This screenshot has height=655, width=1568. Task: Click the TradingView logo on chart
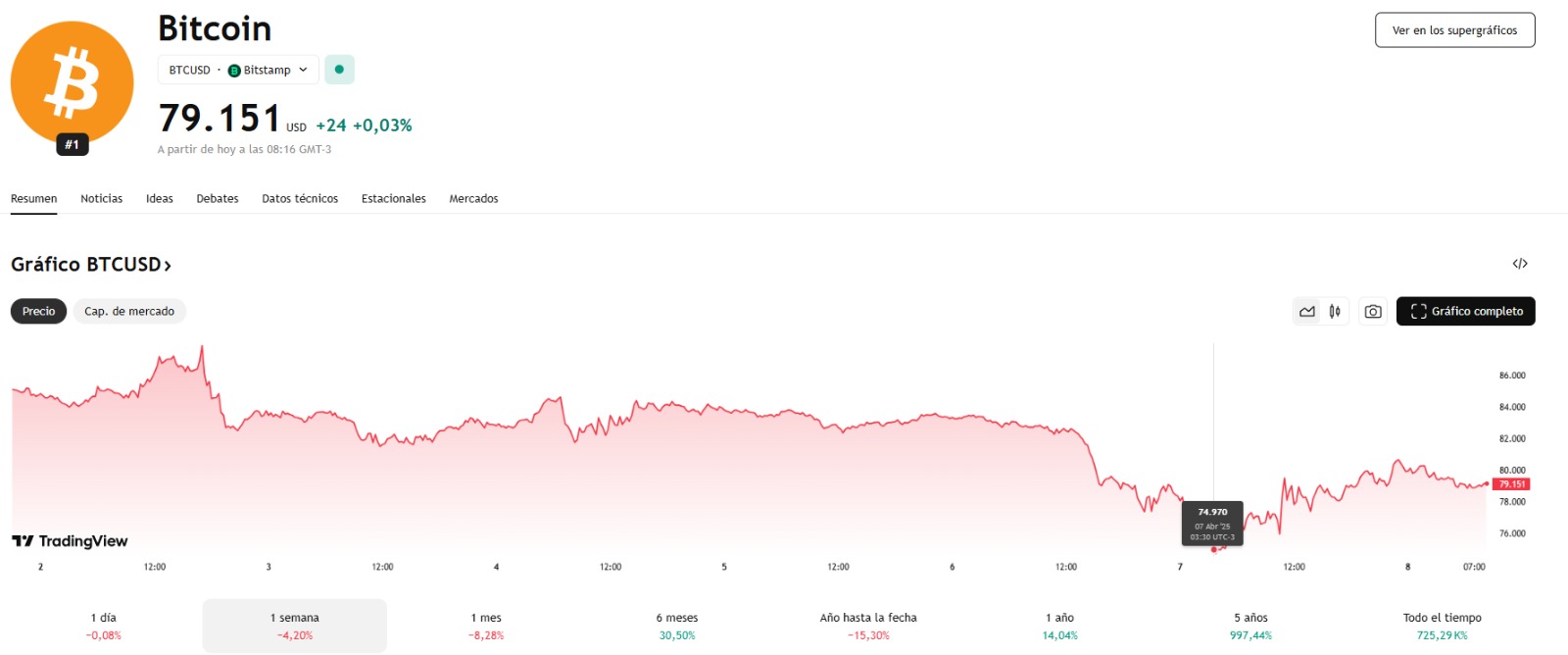click(x=70, y=541)
